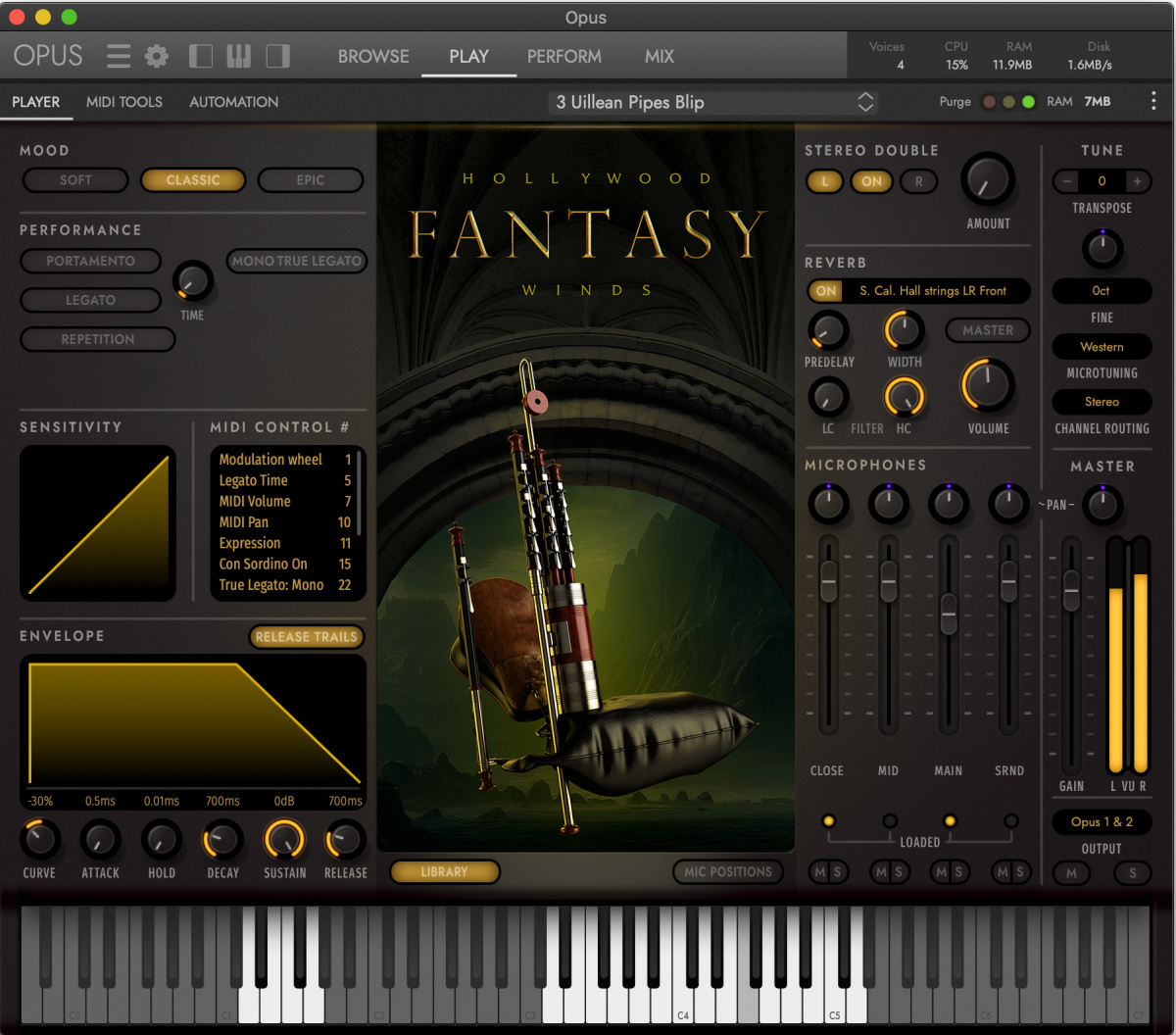The image size is (1176, 1035).
Task: Open the hamburger menu next to the OPUS logo
Action: click(118, 56)
